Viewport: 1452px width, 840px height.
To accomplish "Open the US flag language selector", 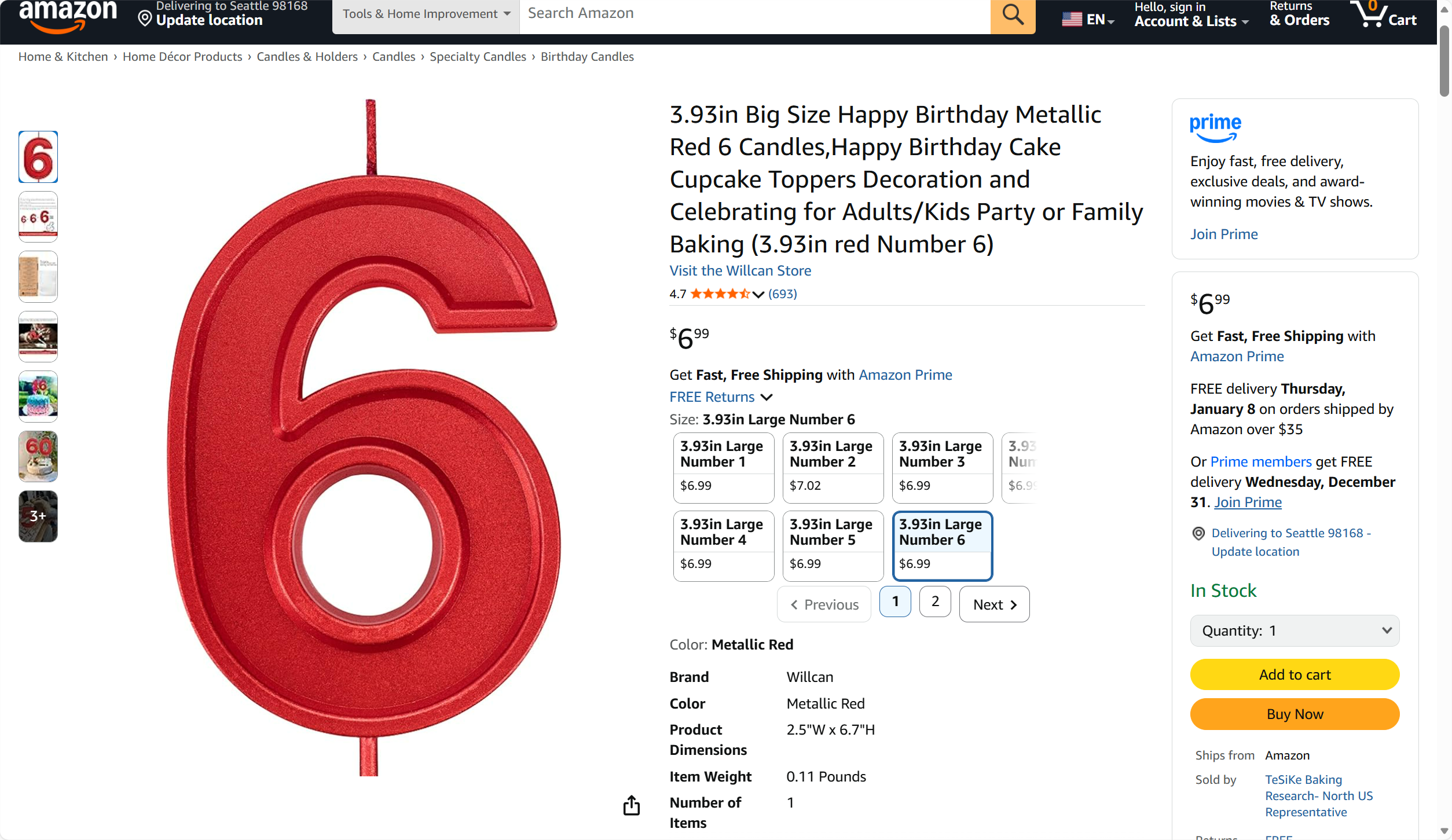I will [1087, 20].
